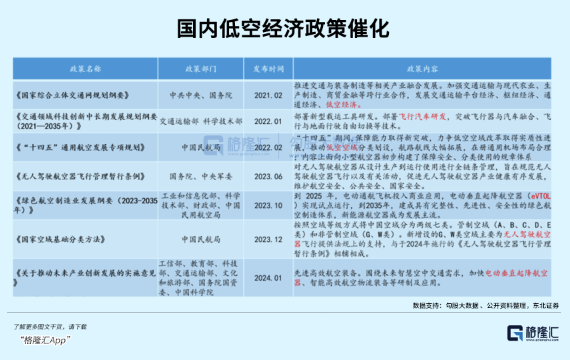Image resolution: width=570 pixels, height=360 pixels.
Task: Select 中国民航局 in the 国家空域基础分类方法 row
Action: pyautogui.click(x=201, y=239)
